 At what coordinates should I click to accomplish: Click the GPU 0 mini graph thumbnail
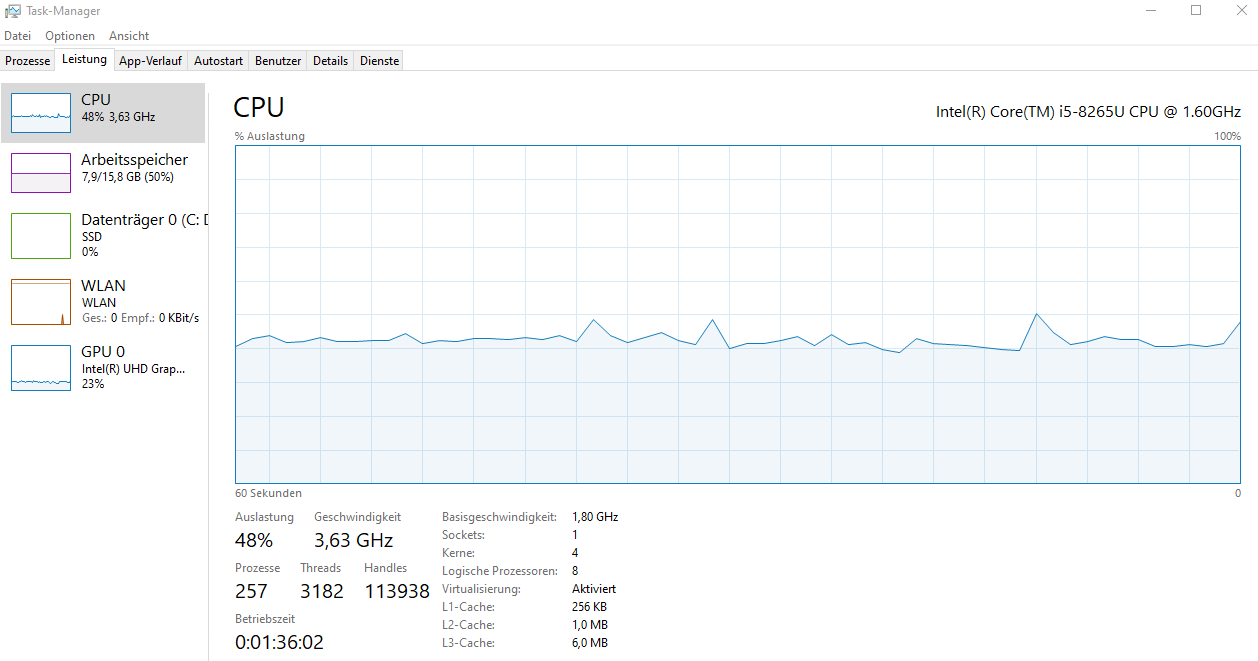pyautogui.click(x=41, y=368)
